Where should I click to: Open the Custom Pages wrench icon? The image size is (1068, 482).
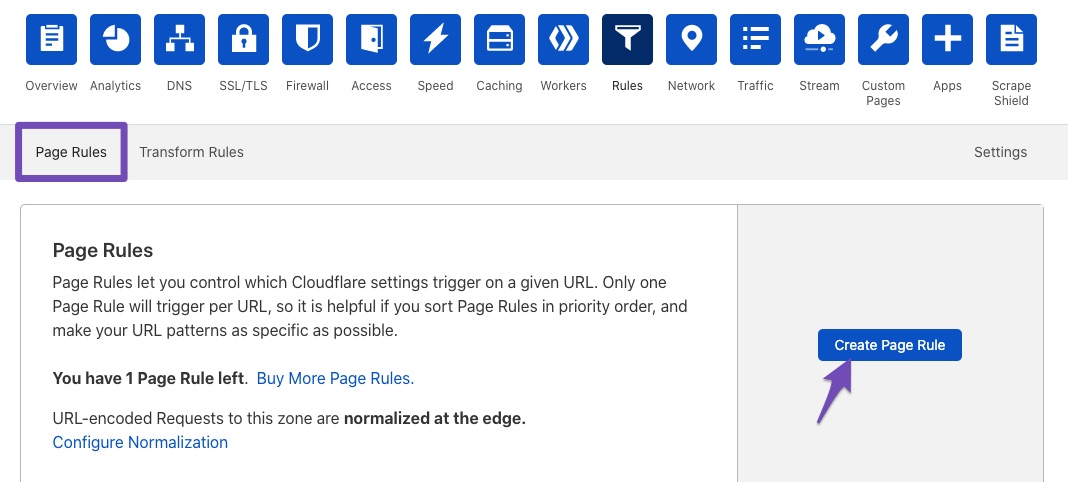point(883,39)
